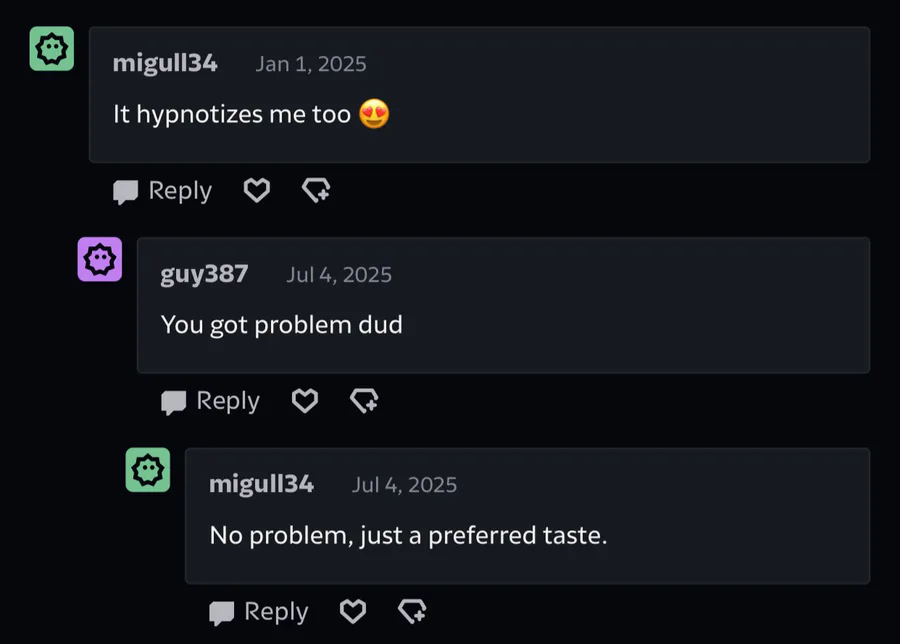Click the heart-eyes emoji in the first comment

[374, 114]
